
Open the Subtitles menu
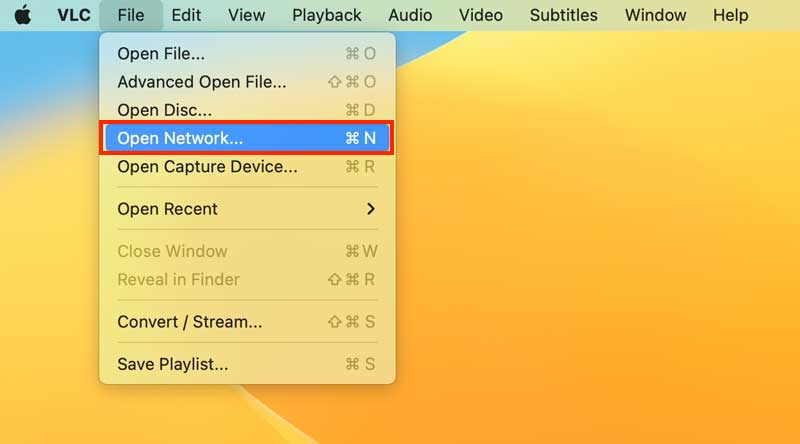point(563,15)
